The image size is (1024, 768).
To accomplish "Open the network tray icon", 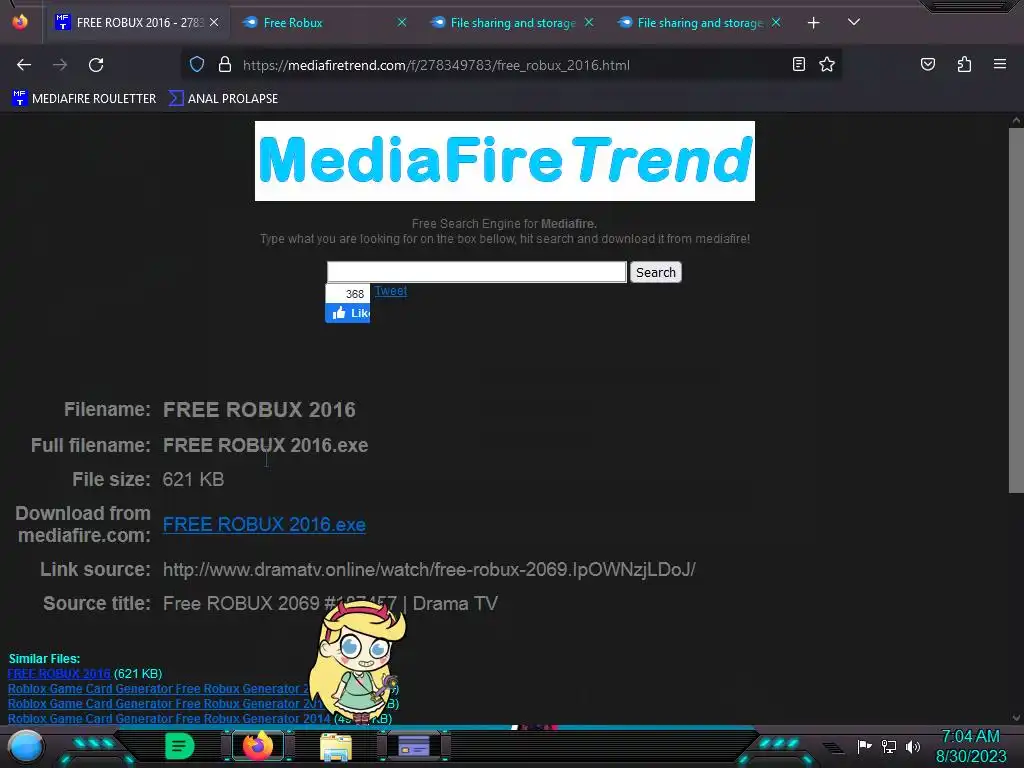I will [x=889, y=746].
